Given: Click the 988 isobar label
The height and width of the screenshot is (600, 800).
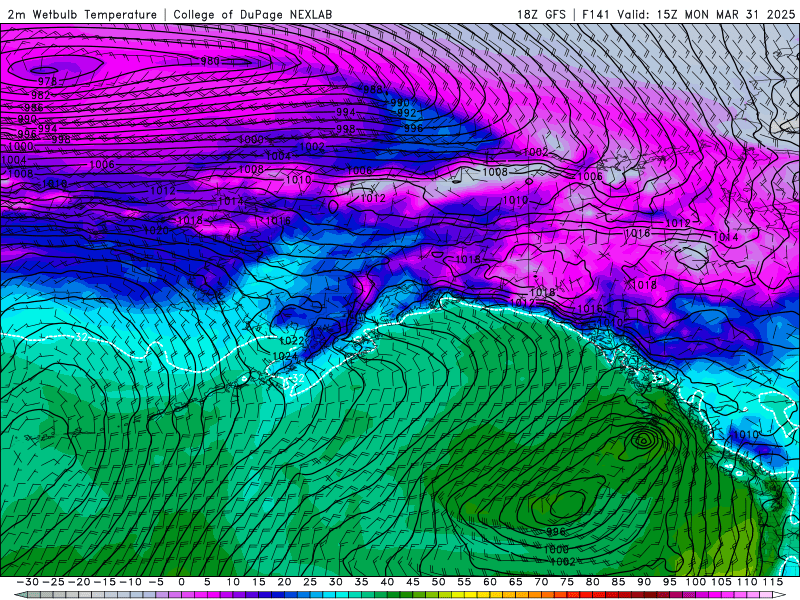Looking at the screenshot, I should tap(372, 90).
